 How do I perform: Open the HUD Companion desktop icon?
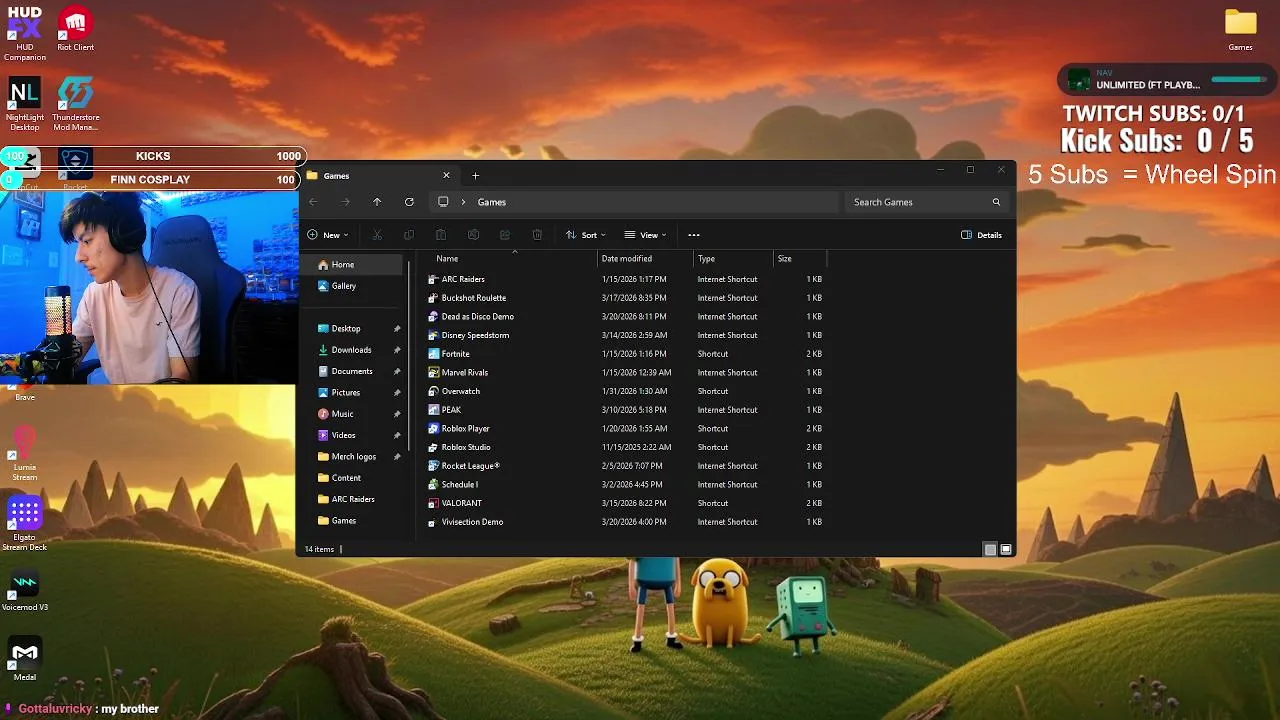pyautogui.click(x=25, y=33)
